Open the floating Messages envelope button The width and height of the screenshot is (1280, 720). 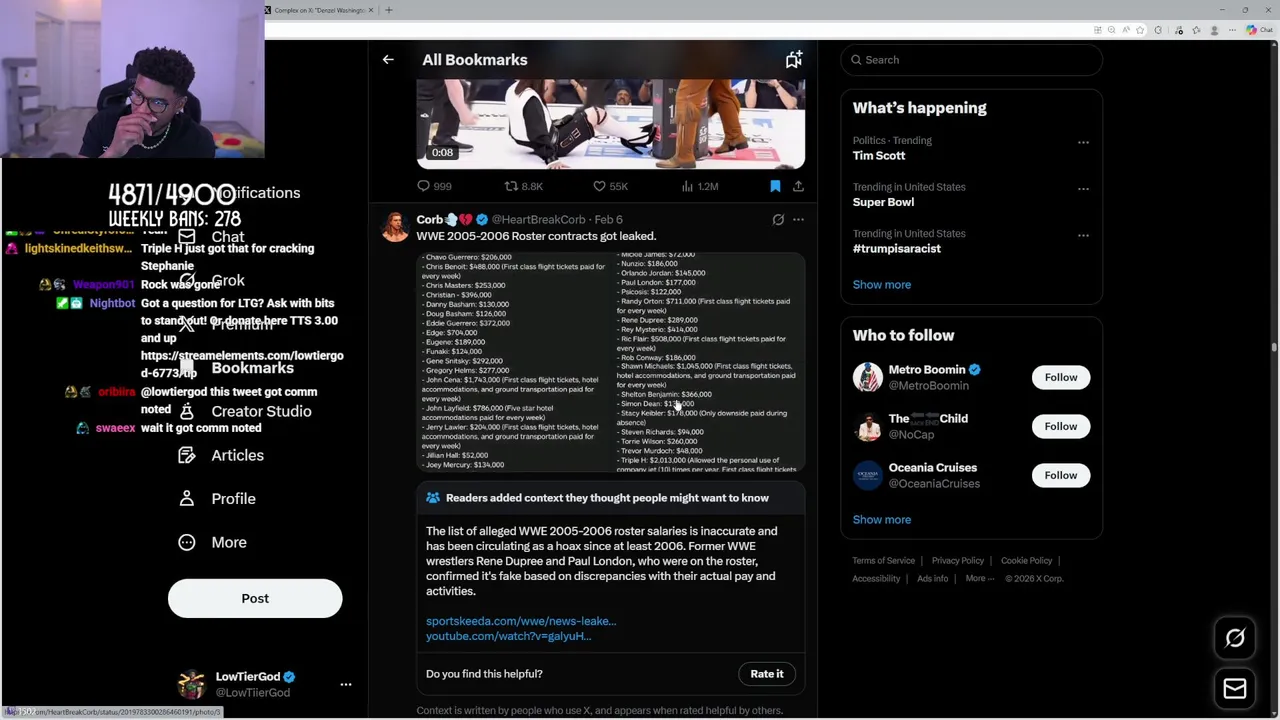click(1235, 688)
